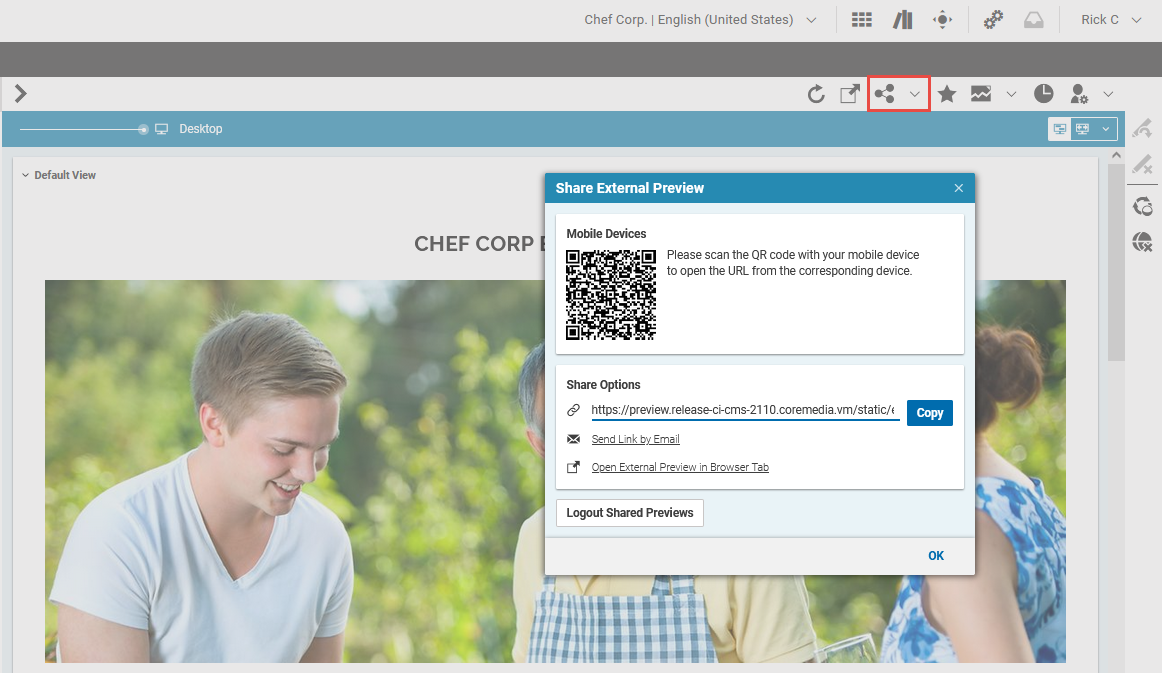Open the library books icon

click(x=903, y=20)
